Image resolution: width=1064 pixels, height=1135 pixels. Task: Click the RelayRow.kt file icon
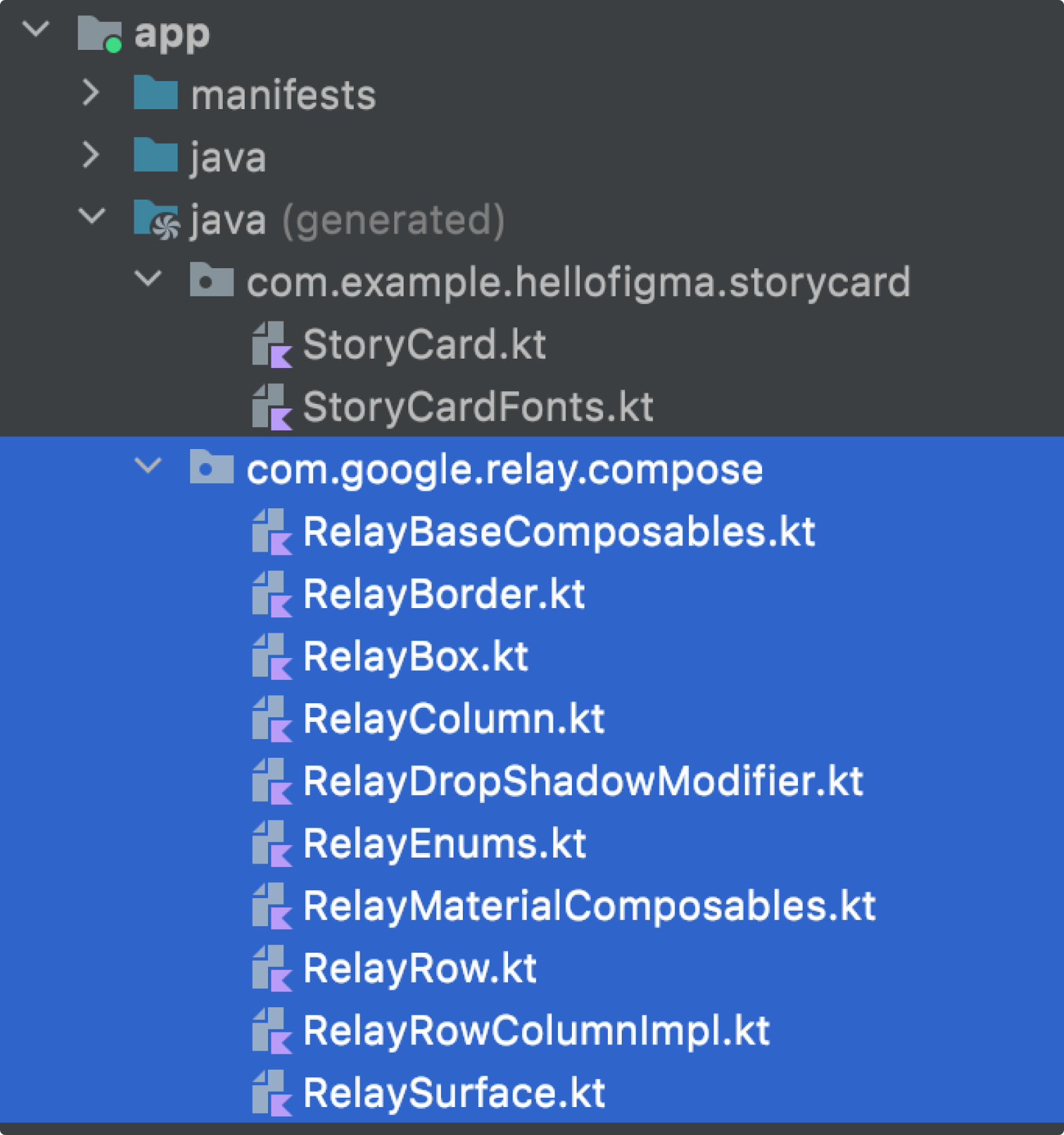[272, 968]
